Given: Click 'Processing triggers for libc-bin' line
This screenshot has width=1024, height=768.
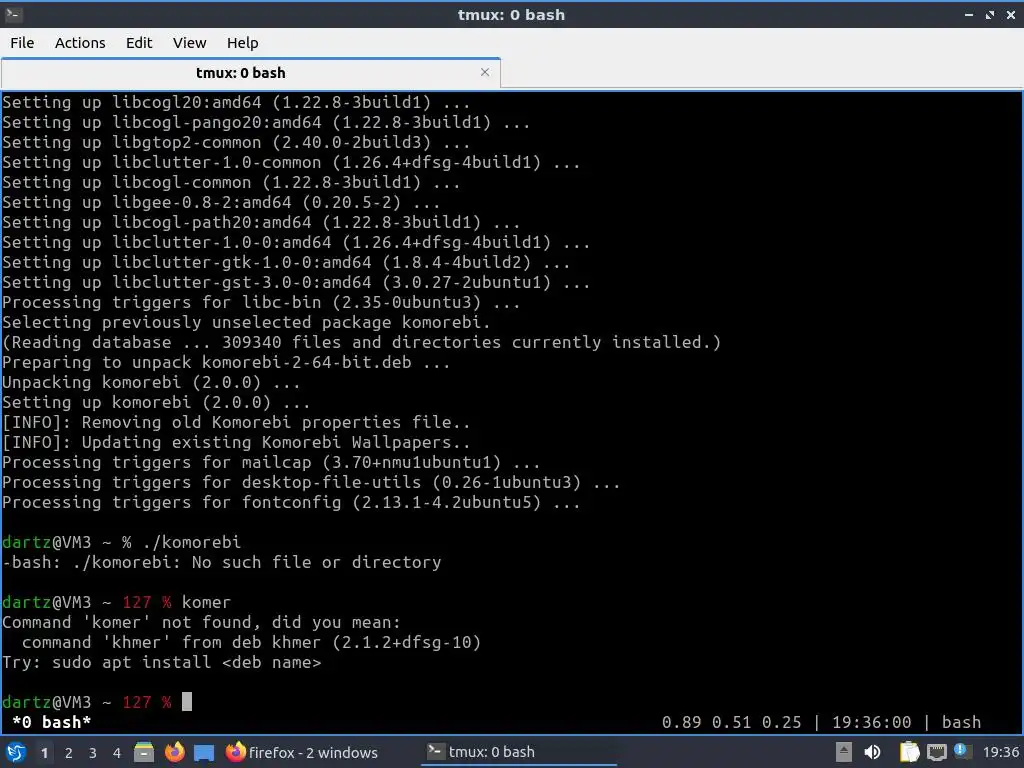Looking at the screenshot, I should 261,302.
